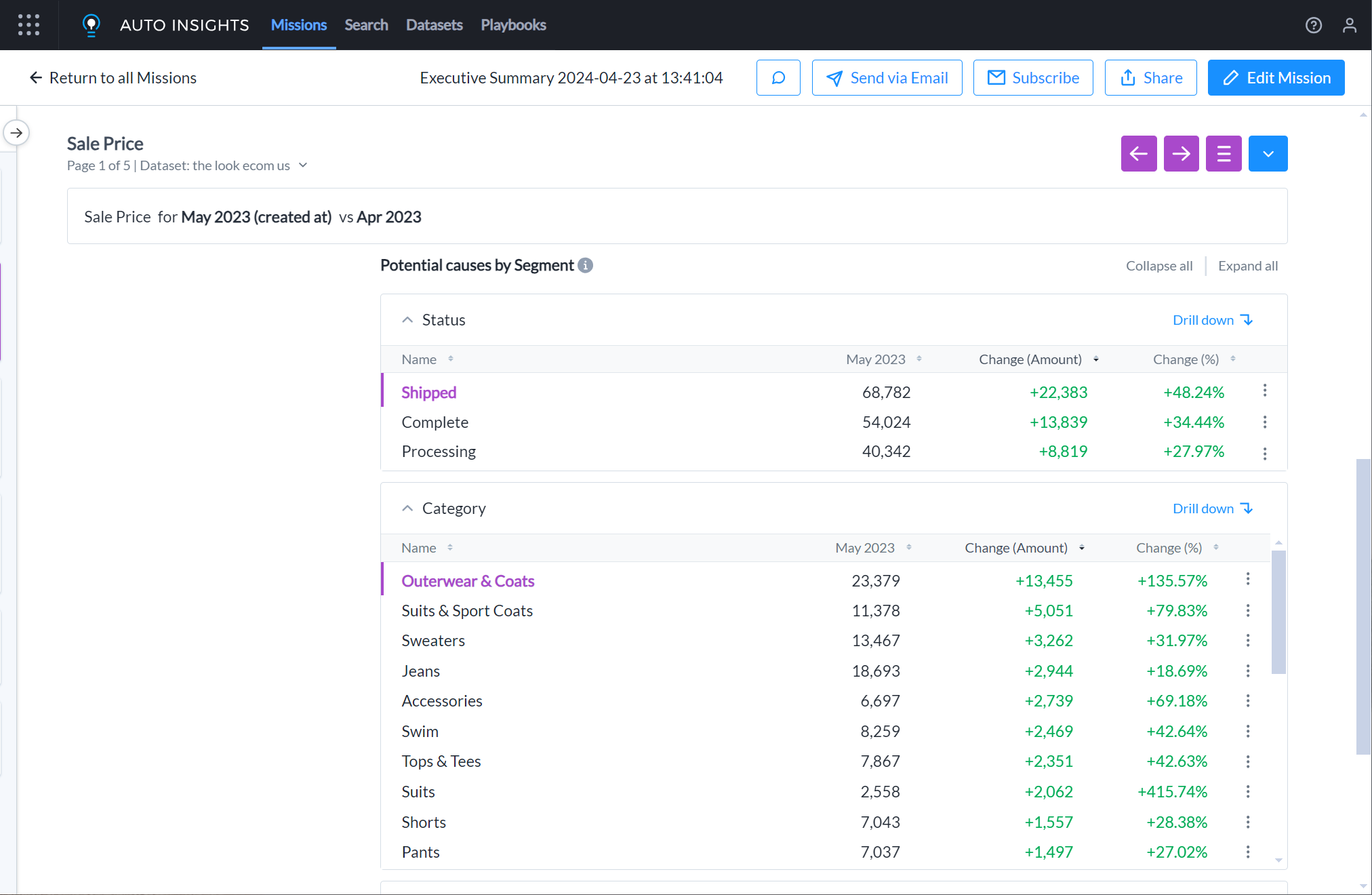This screenshot has height=895, width=1372.
Task: Open the Playbooks menu item
Action: tap(513, 25)
